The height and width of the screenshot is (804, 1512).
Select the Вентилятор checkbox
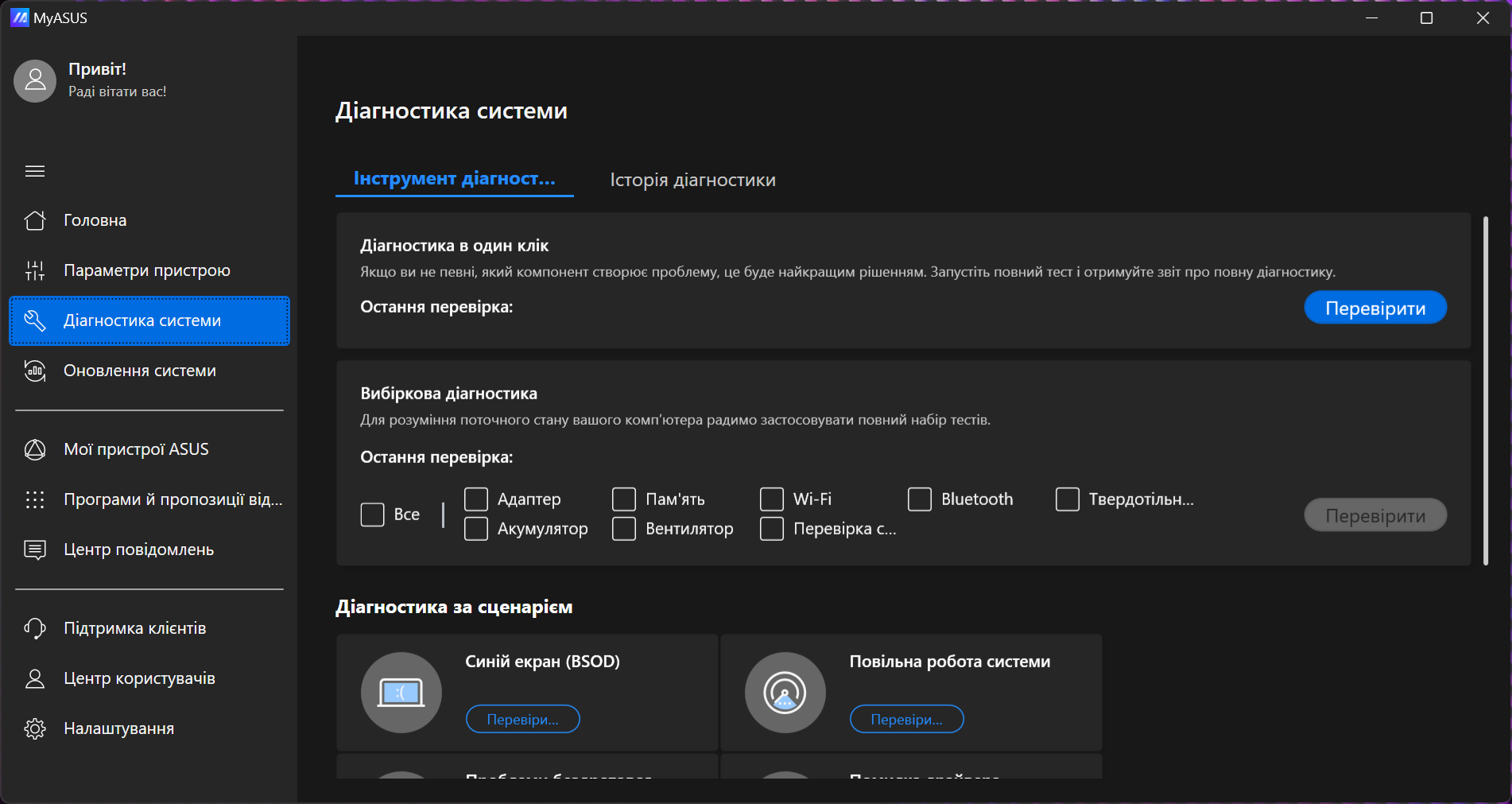click(624, 529)
